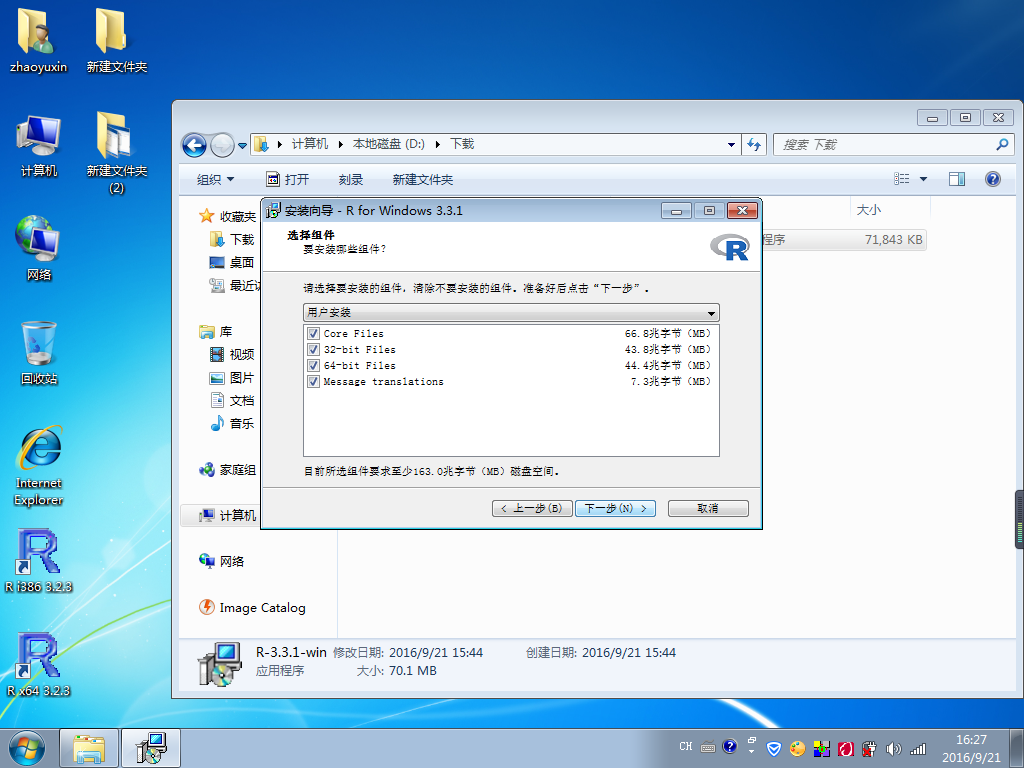1024x768 pixels.
Task: Click the 71,843 KB file size cell
Action: click(893, 240)
